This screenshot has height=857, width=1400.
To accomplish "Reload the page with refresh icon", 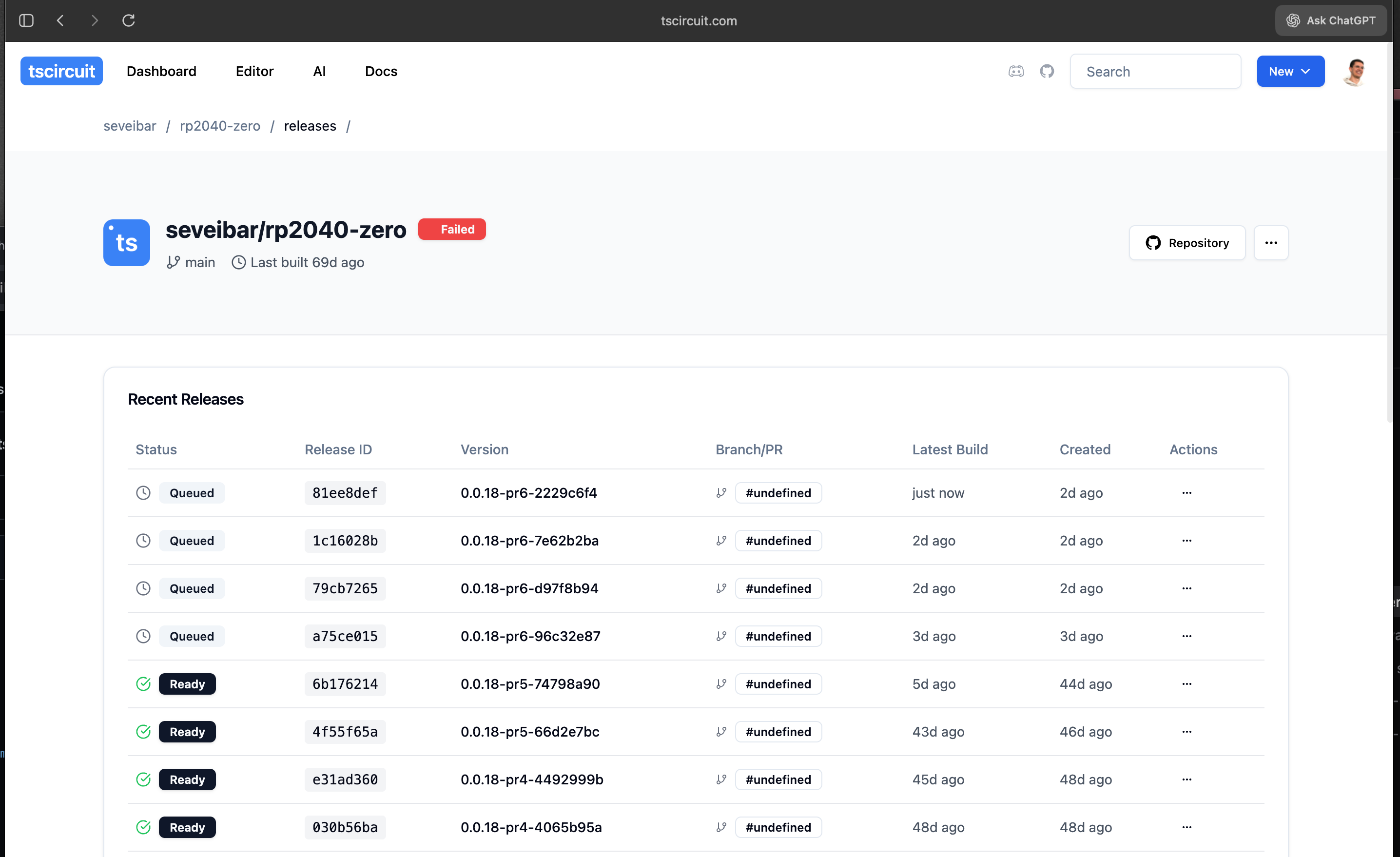I will tap(128, 20).
